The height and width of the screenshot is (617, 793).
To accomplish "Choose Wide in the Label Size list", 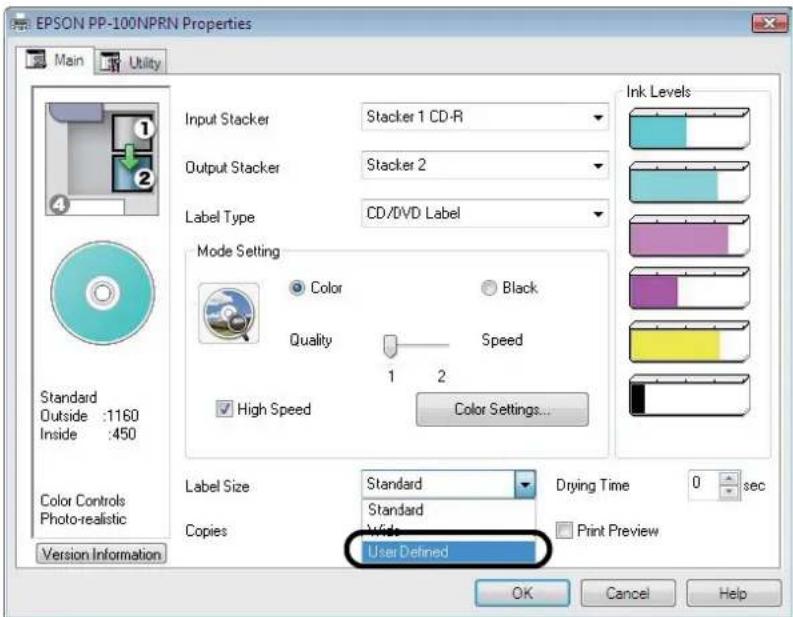I will [x=448, y=530].
